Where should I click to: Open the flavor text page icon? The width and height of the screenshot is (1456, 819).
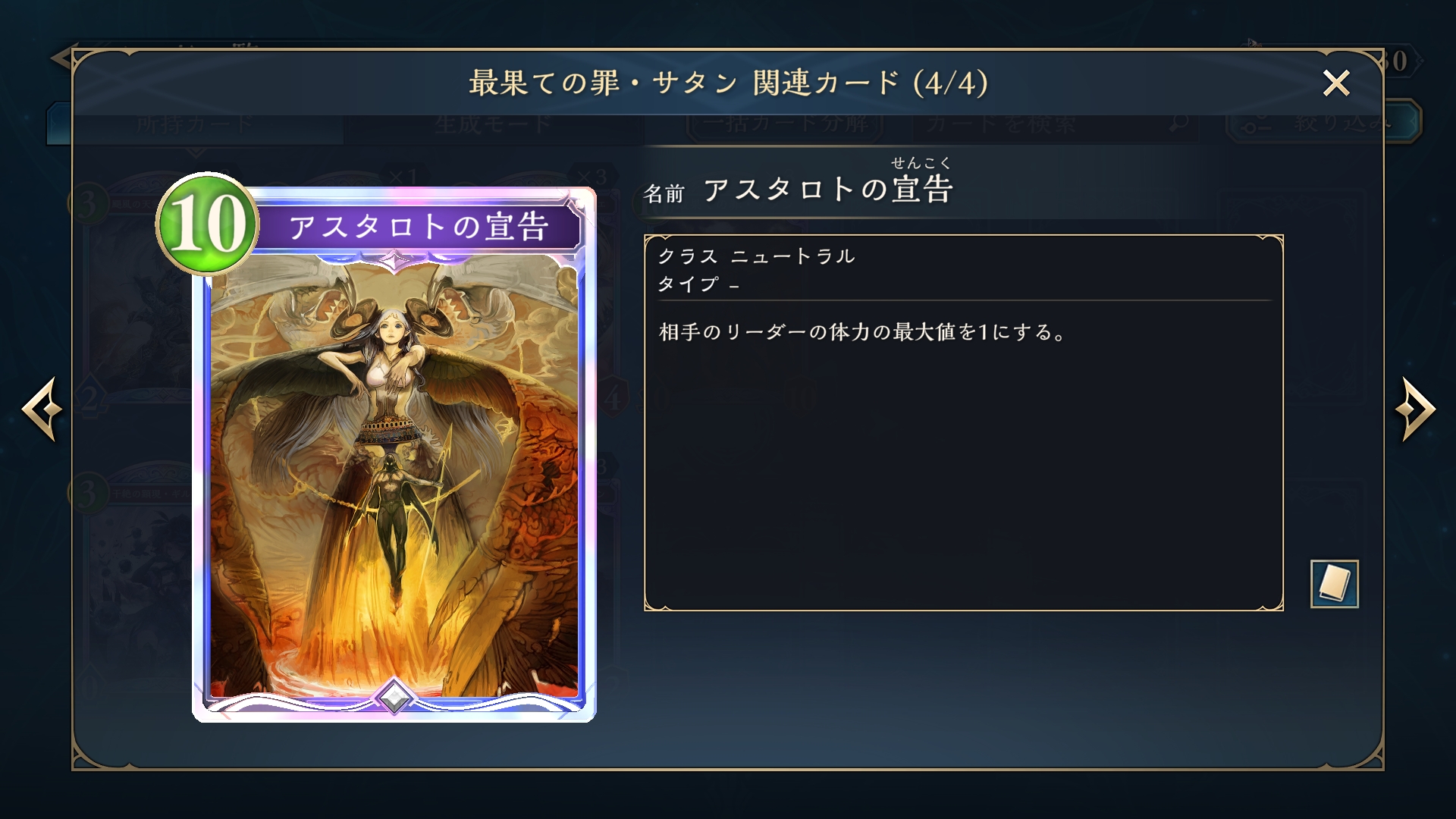(x=1334, y=584)
